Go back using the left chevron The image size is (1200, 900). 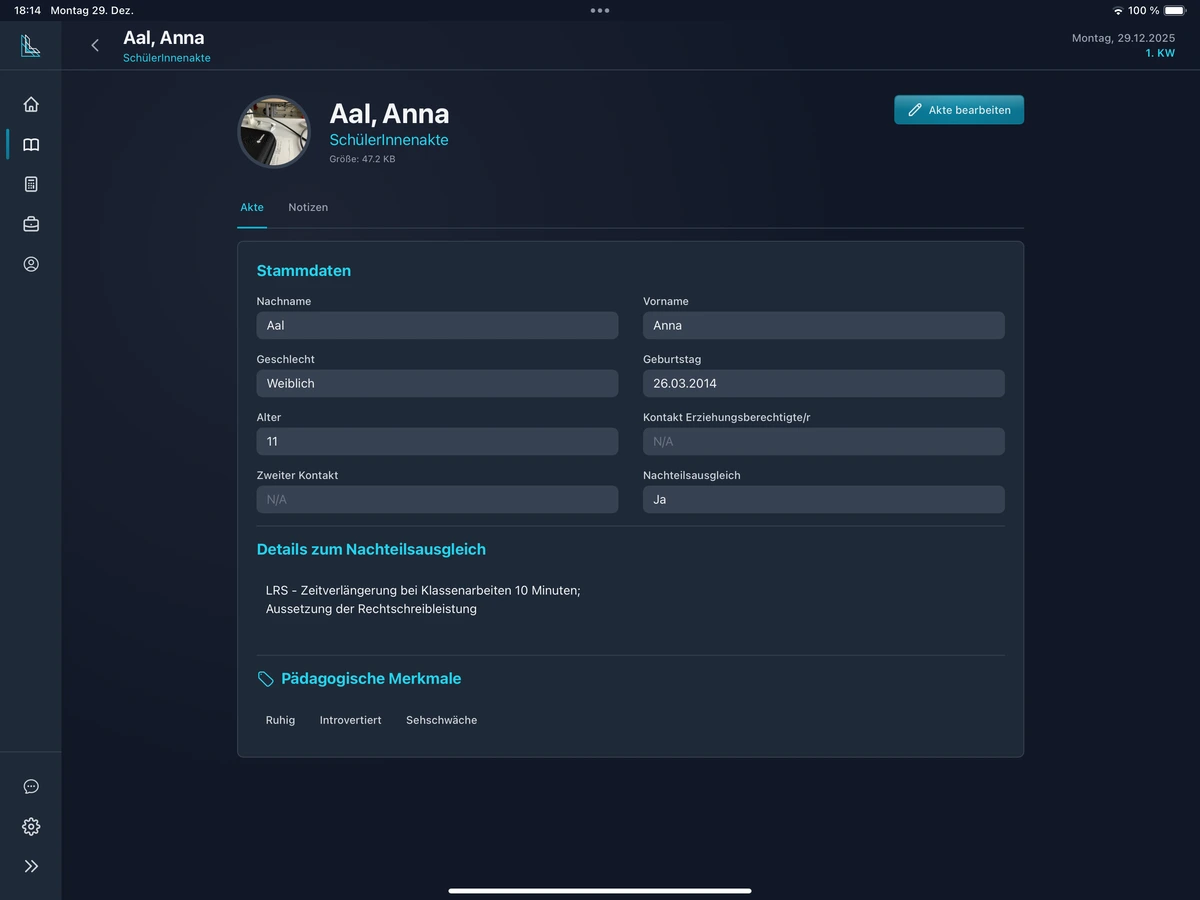click(95, 45)
